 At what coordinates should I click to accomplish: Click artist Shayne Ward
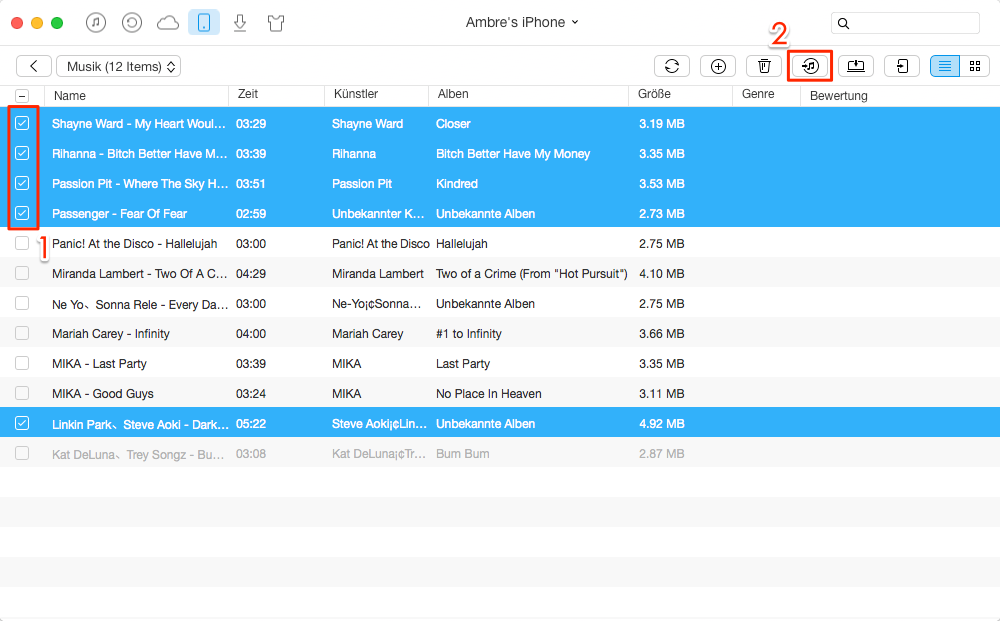(x=367, y=124)
